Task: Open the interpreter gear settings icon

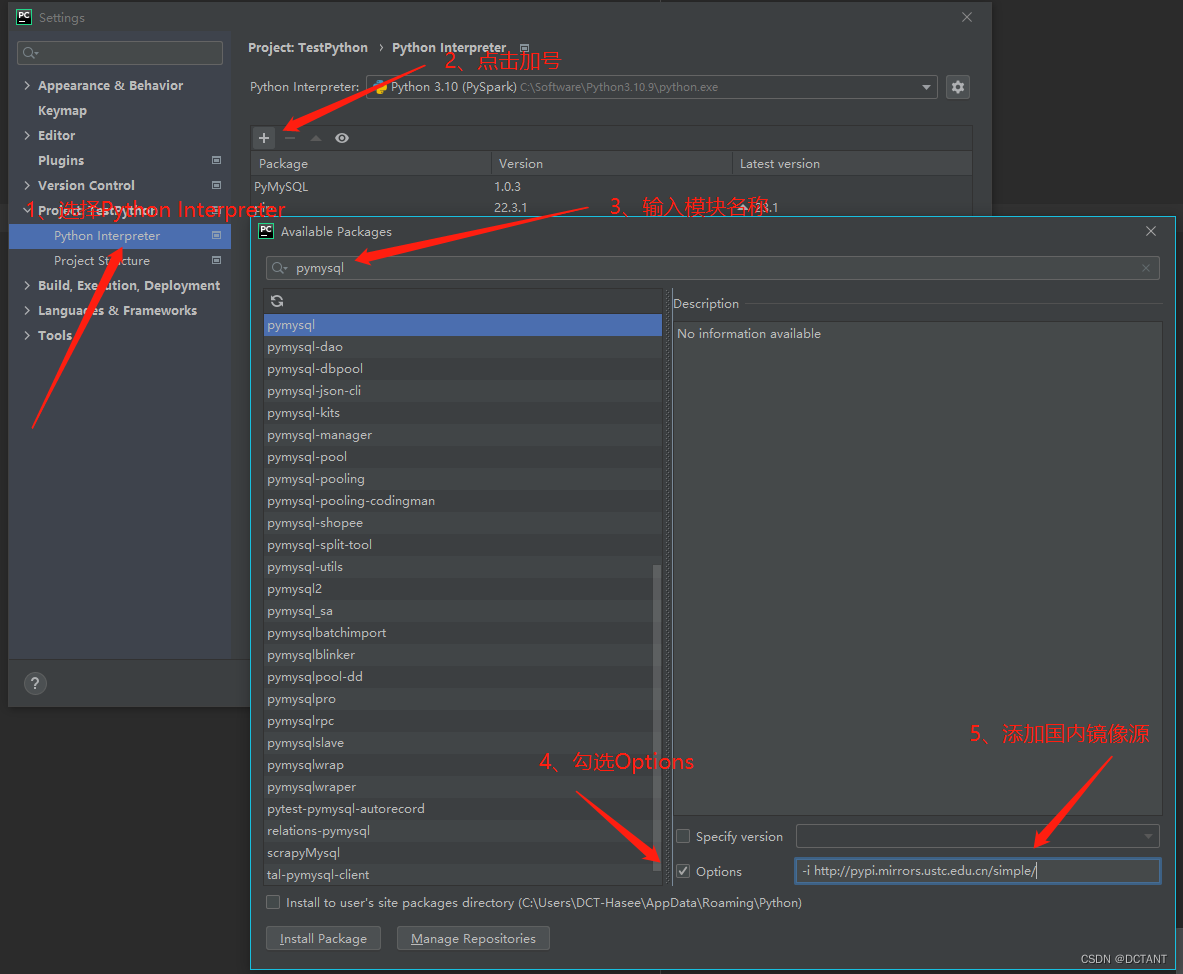Action: point(957,87)
